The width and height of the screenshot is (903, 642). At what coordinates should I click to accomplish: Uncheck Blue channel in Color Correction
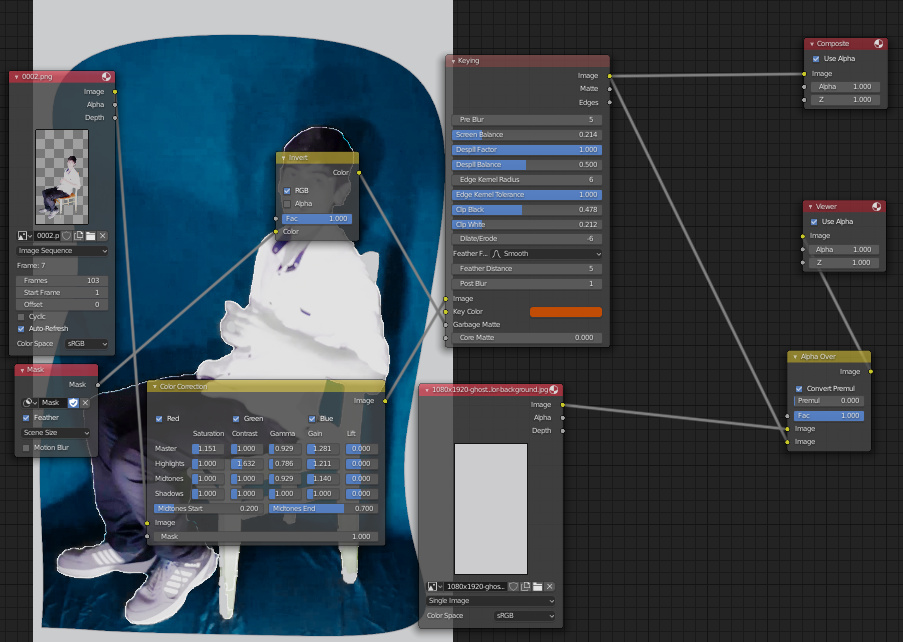tap(312, 419)
